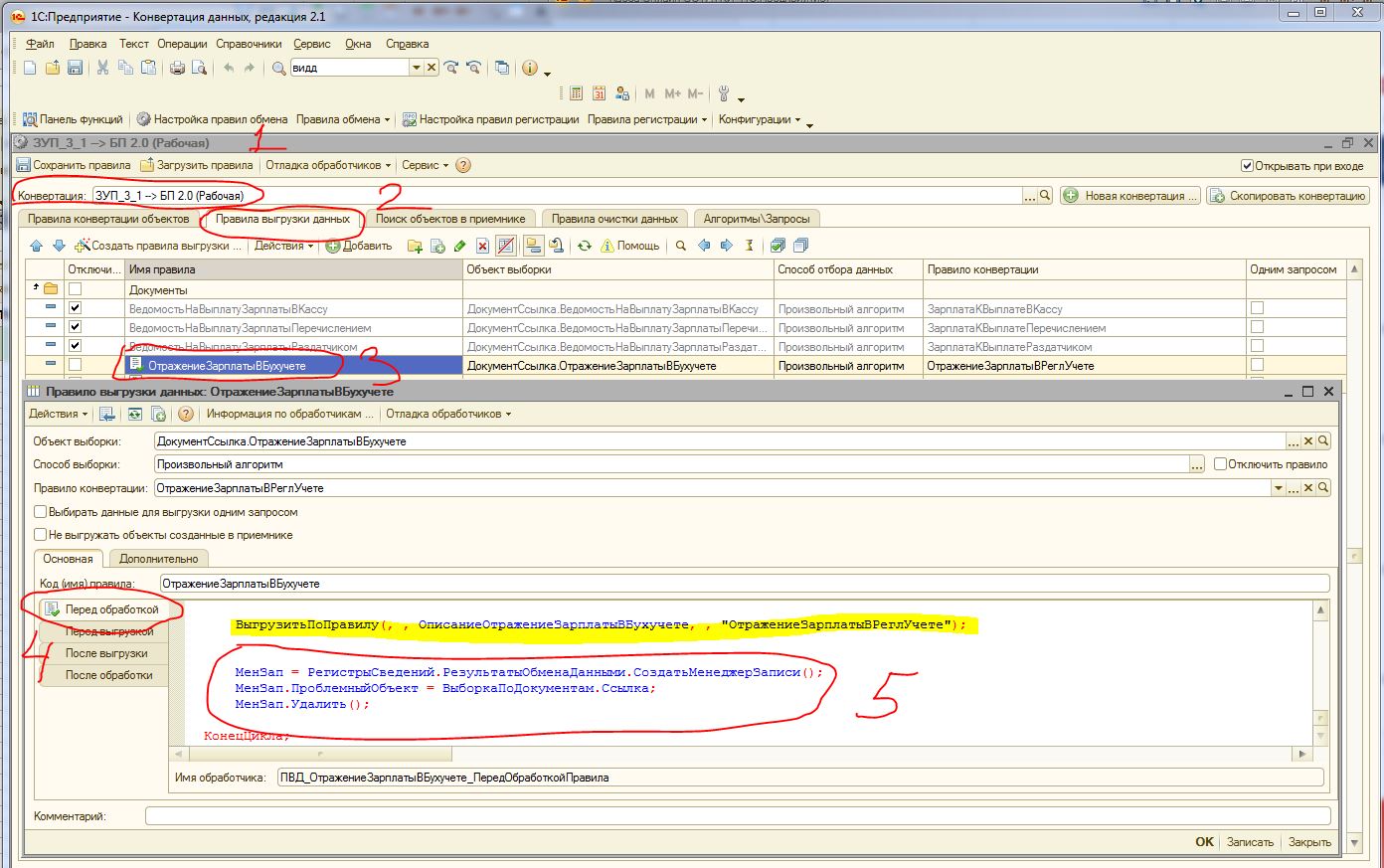This screenshot has width=1384, height=868.
Task: Open 'Правила обмена' dropdown menu
Action: coord(343,119)
